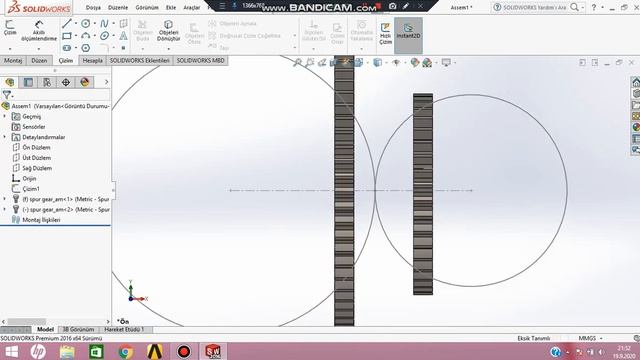Image resolution: width=640 pixels, height=360 pixels.
Task: Switch to Hareket Etüdü 1 tab
Action: [124, 329]
